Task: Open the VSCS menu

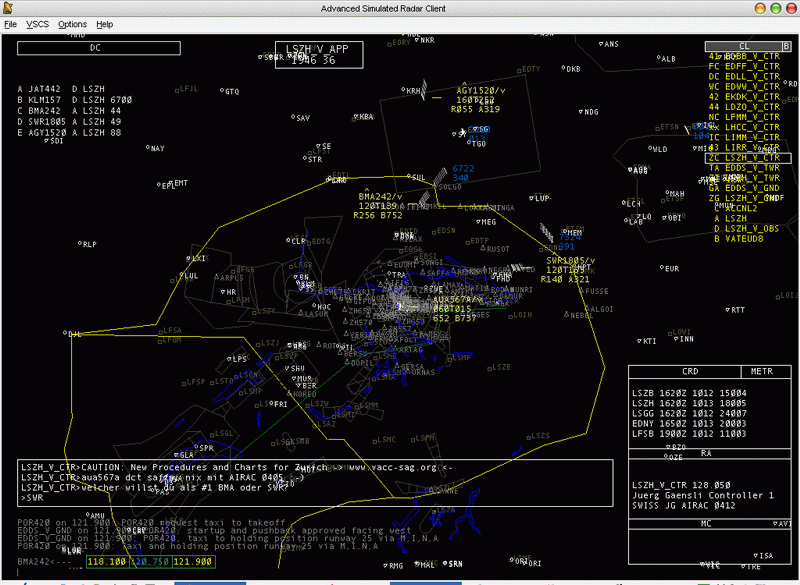Action: [37, 23]
